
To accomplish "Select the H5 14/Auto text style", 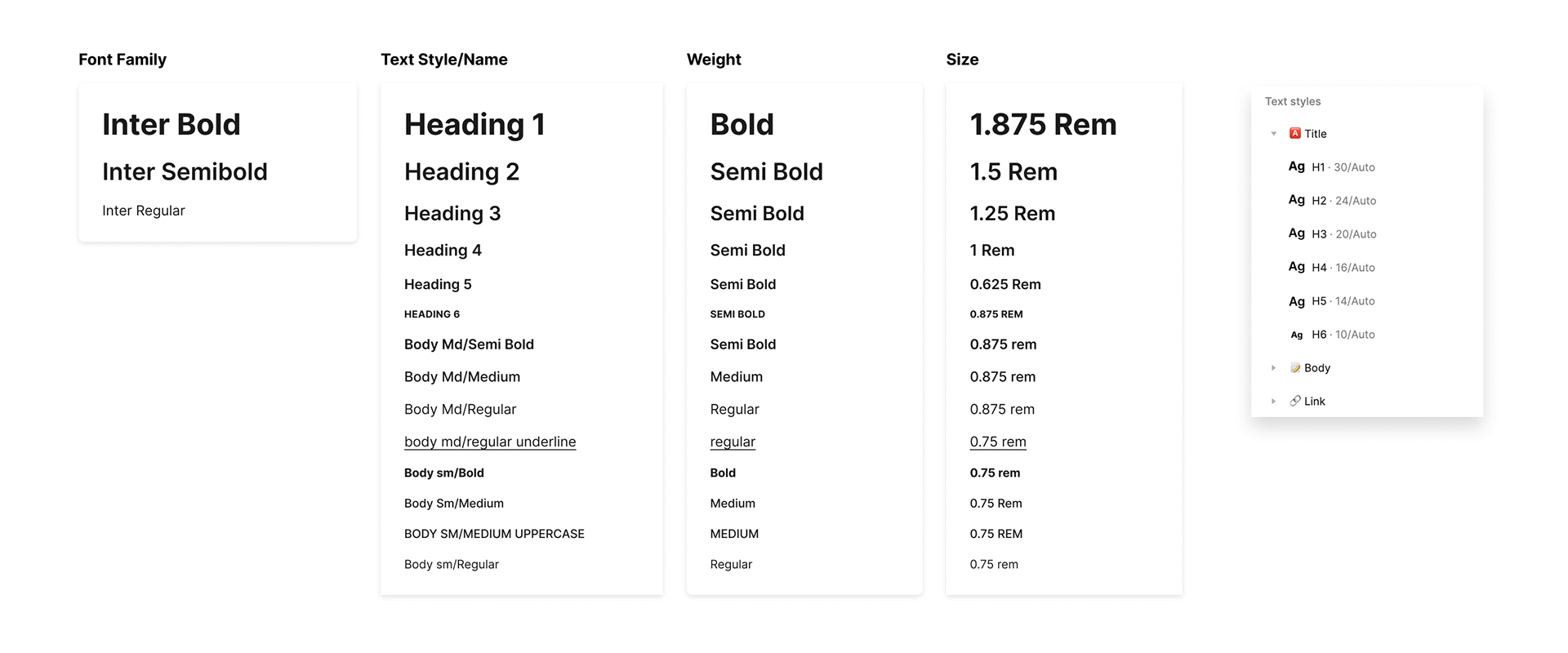I will pos(1343,301).
